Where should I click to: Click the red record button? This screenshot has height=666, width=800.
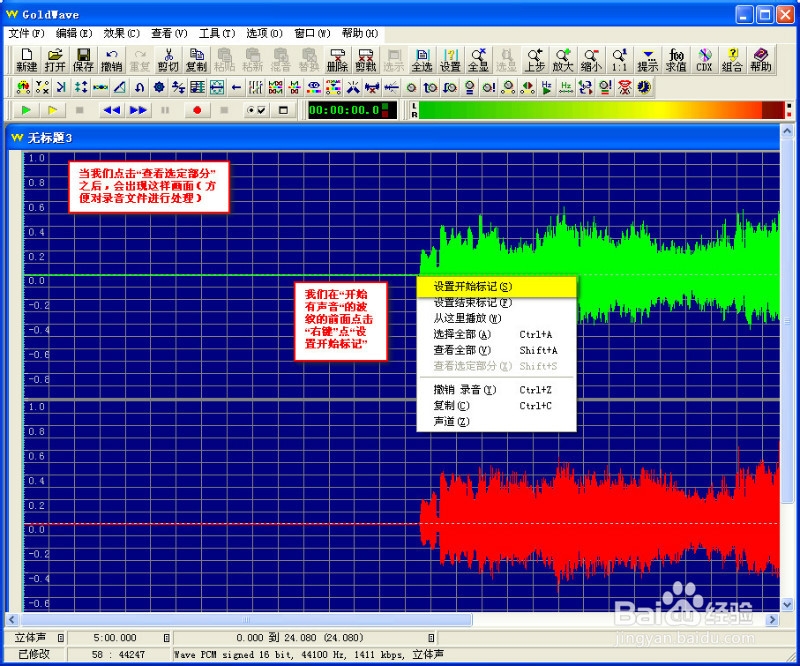point(197,110)
